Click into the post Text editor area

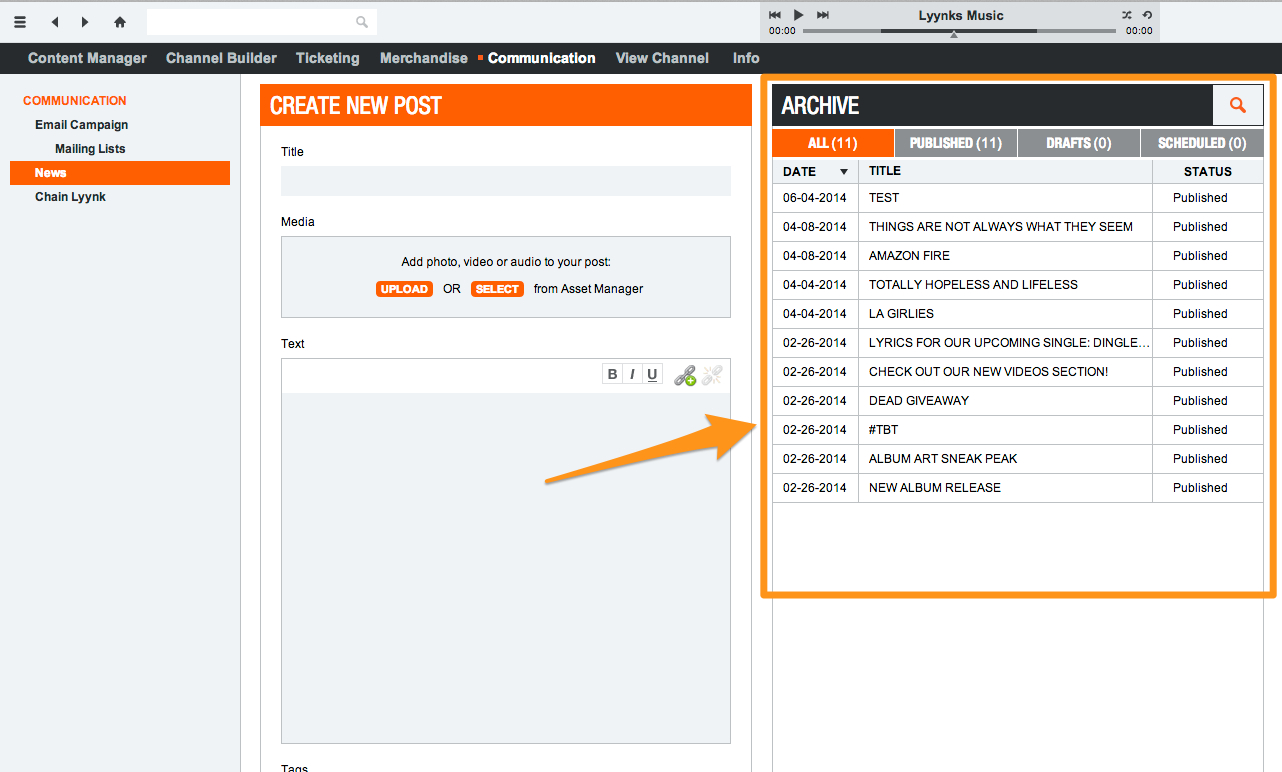coord(506,567)
